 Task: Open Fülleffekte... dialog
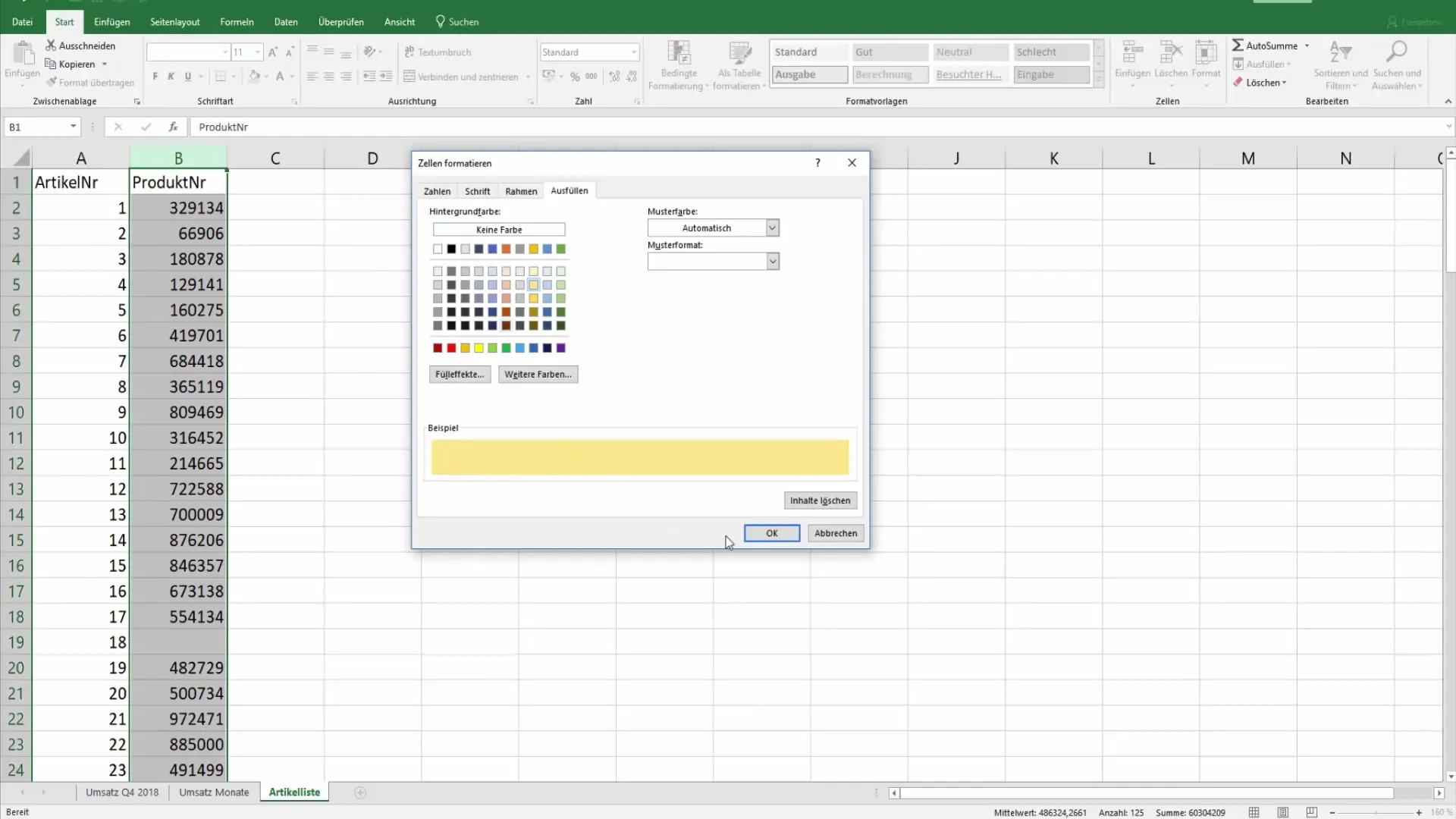pyautogui.click(x=460, y=375)
